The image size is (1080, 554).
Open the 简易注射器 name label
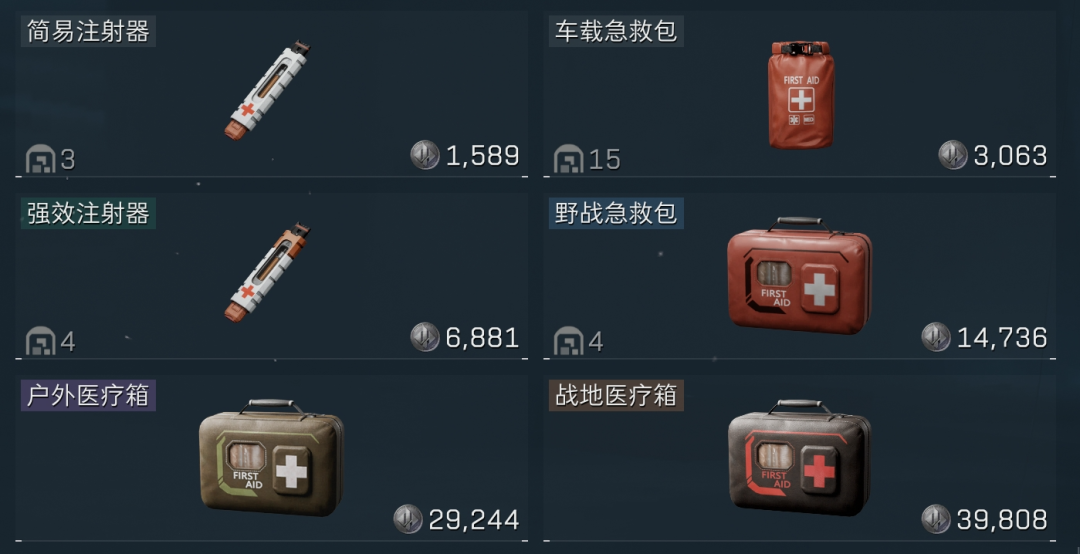[x=88, y=32]
